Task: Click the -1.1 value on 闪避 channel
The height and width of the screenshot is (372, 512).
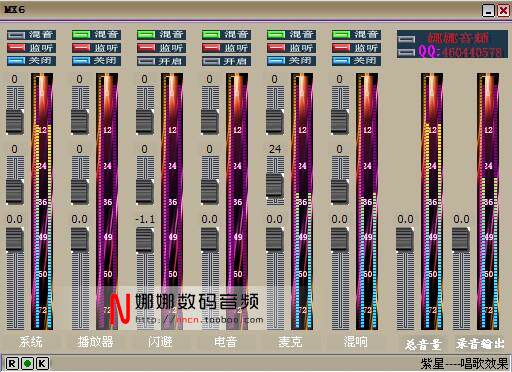Action: coord(145,219)
